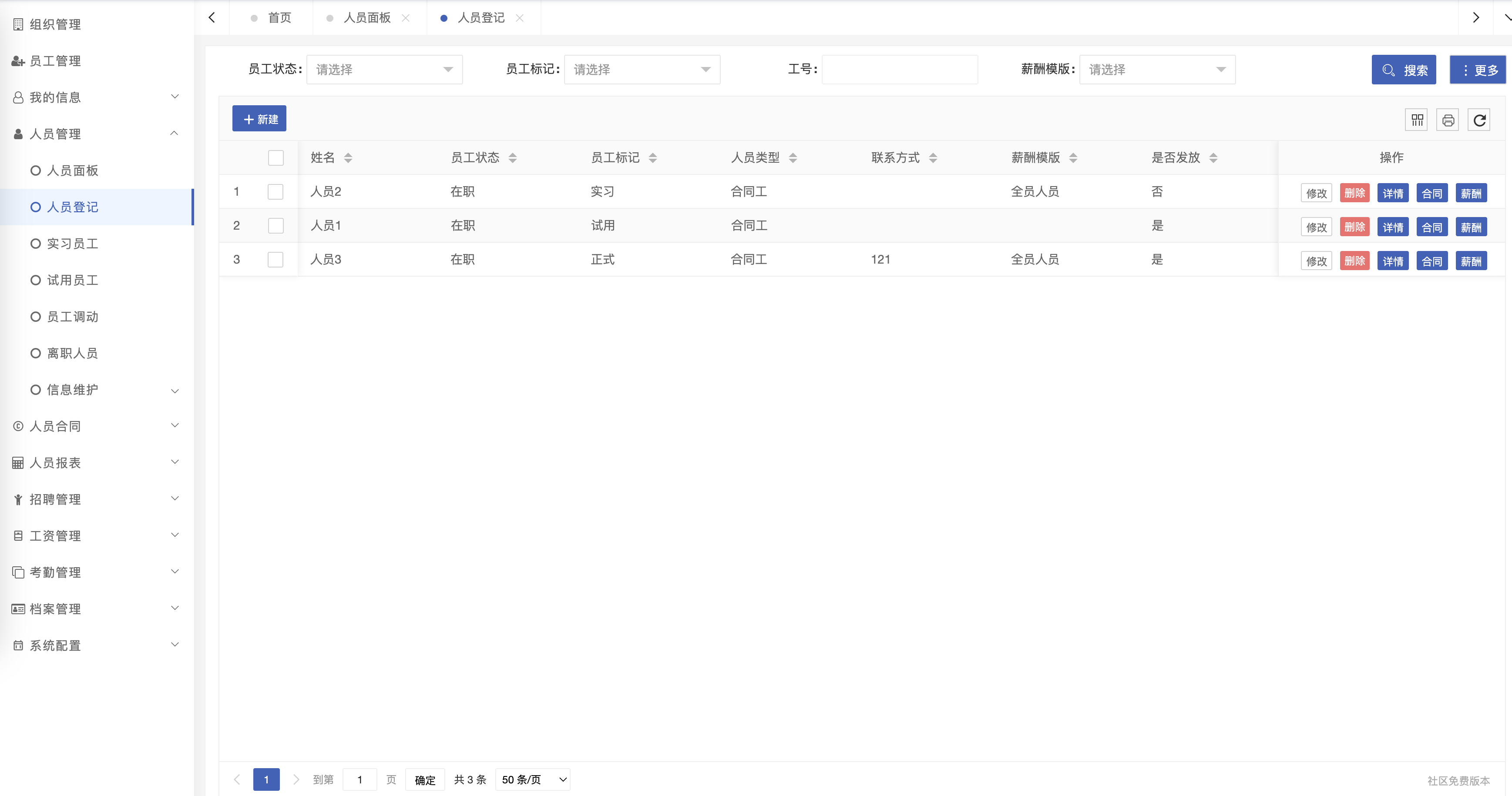
Task: Focus the 工号 input field
Action: 900,70
